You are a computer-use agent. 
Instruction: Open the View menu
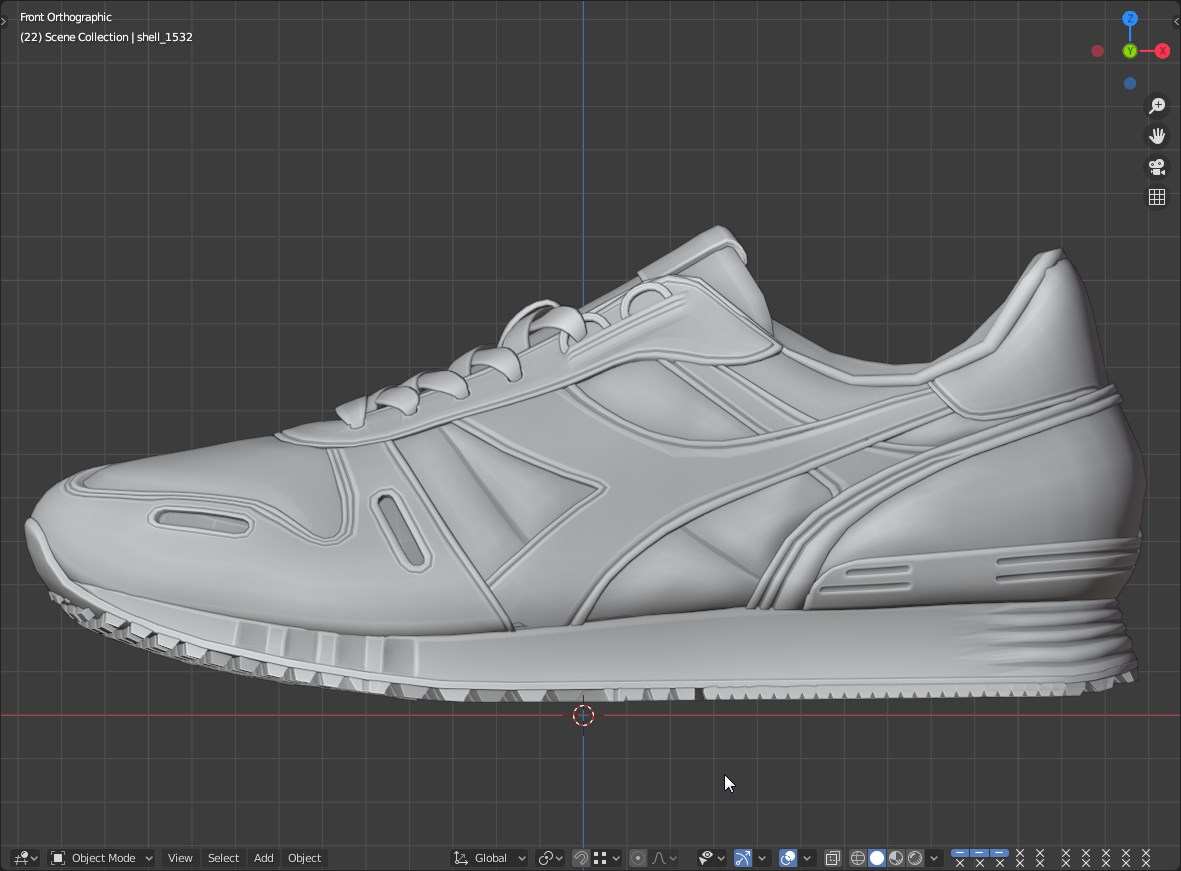point(180,858)
